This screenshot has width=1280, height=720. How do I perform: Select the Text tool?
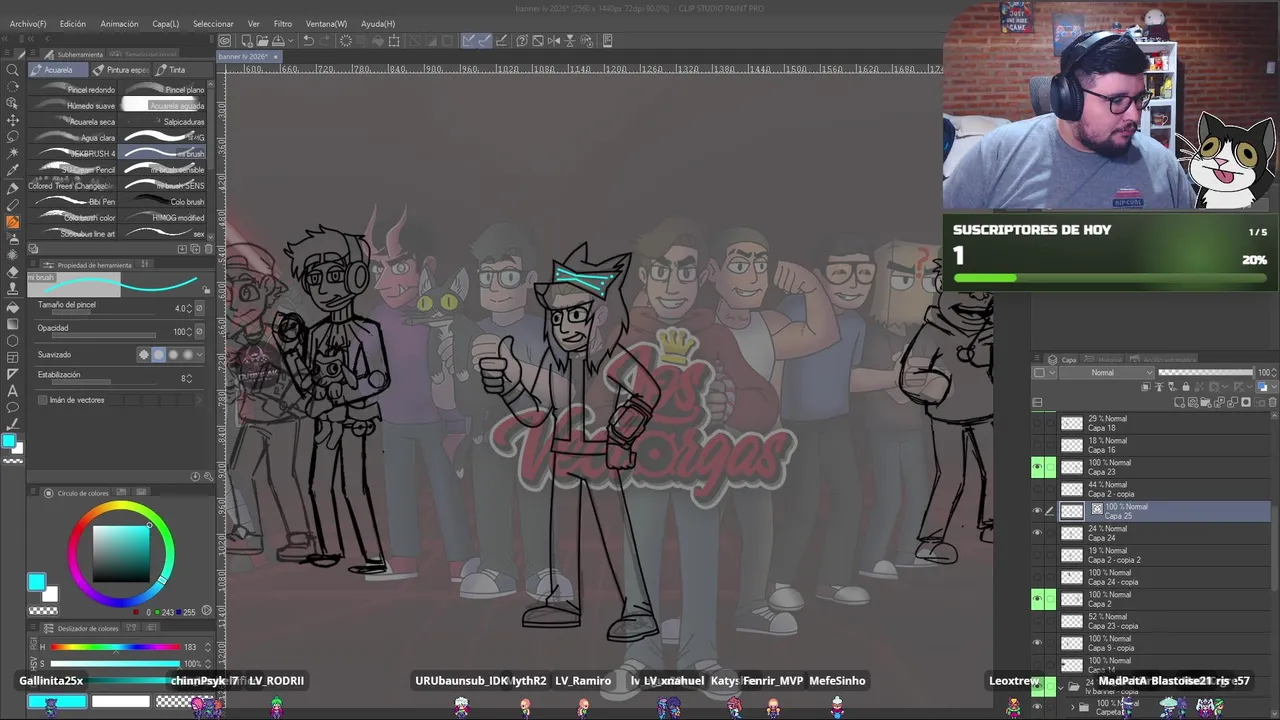click(x=13, y=391)
